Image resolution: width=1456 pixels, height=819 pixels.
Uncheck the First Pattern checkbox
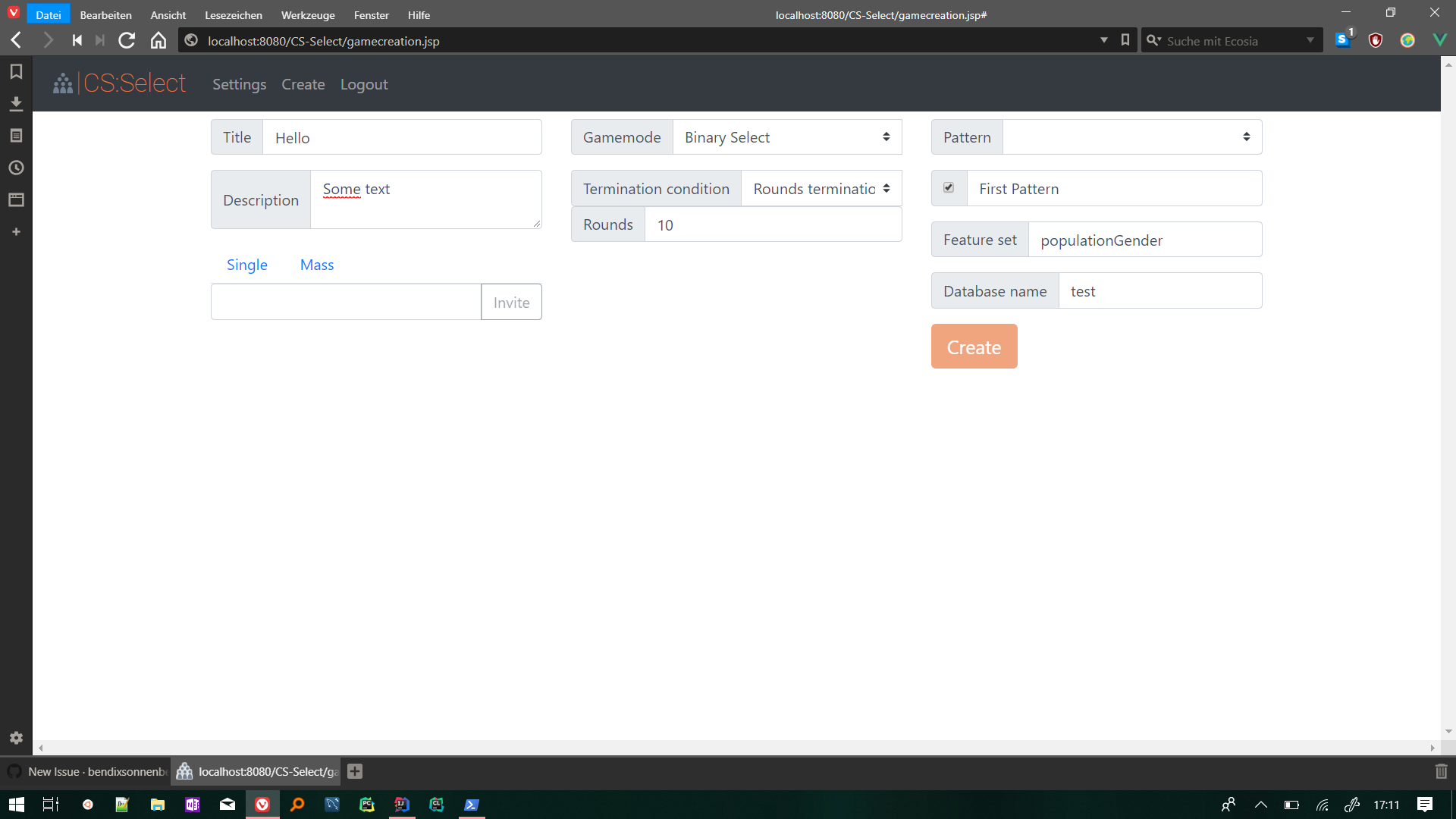pos(949,187)
